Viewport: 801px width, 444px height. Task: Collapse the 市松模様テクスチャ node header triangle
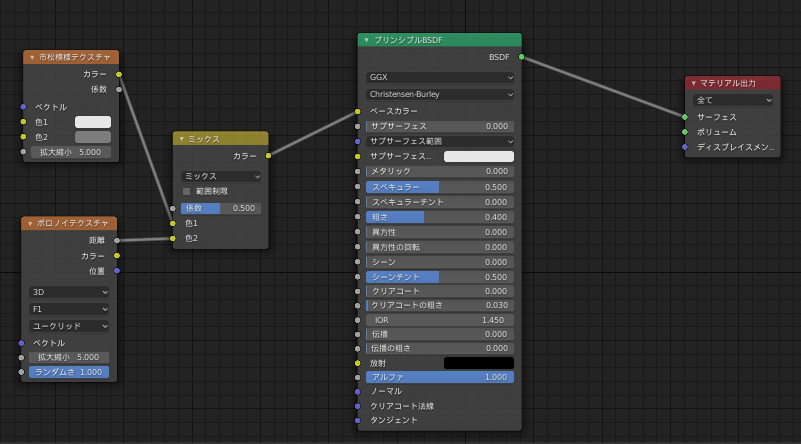point(32,58)
